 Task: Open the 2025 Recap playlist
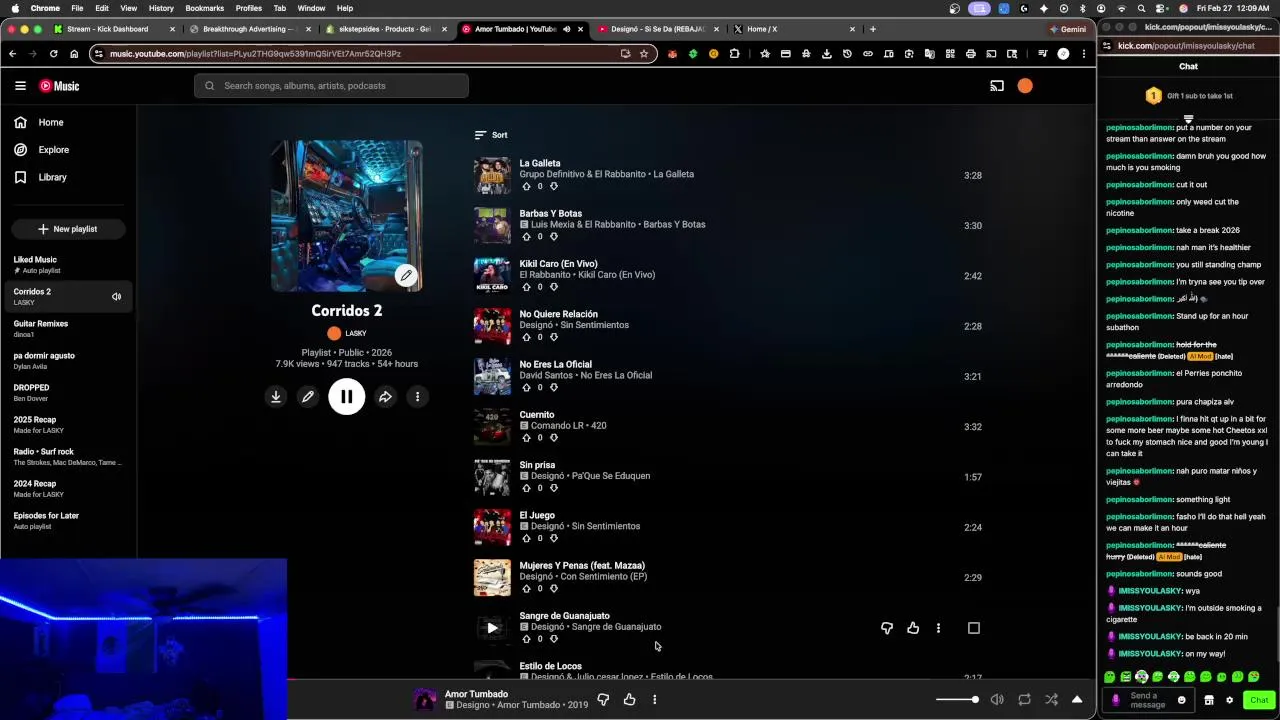tap(66, 424)
